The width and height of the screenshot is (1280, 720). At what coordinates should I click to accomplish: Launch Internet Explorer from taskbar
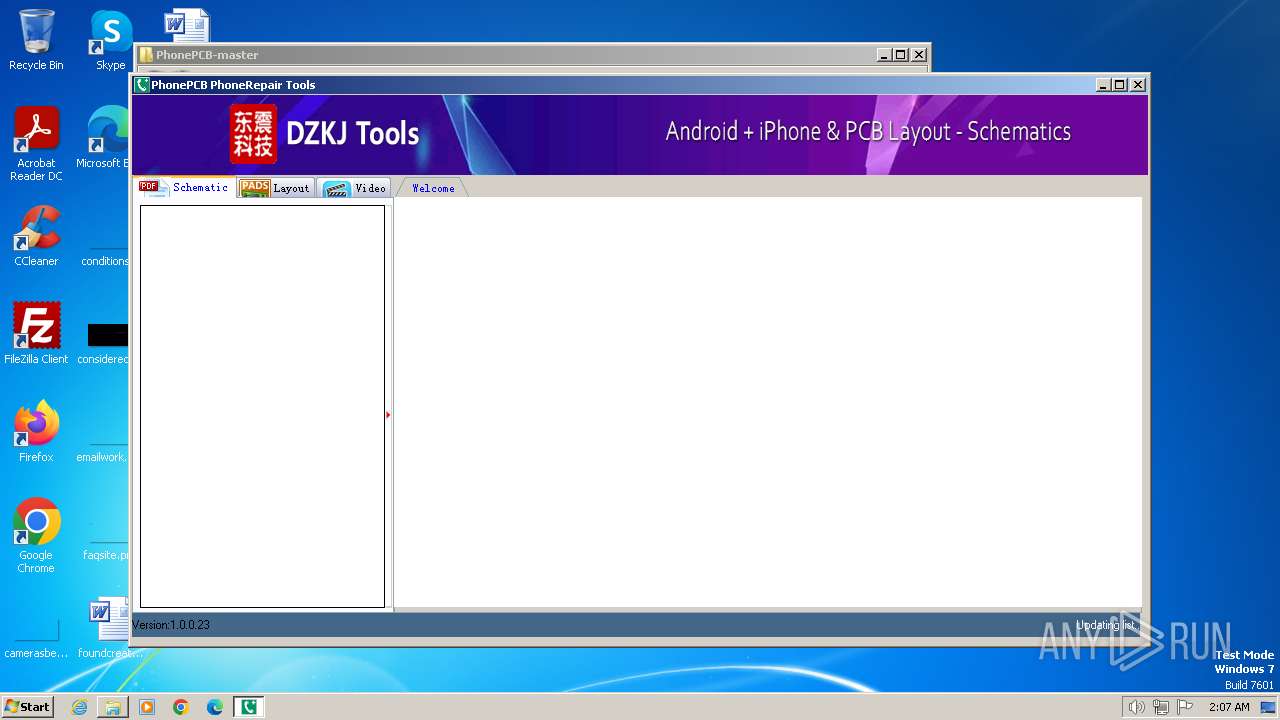(x=79, y=707)
